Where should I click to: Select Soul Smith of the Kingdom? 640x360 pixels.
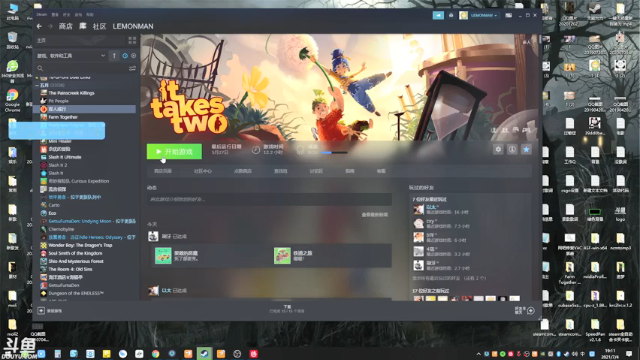pyautogui.click(x=76, y=253)
